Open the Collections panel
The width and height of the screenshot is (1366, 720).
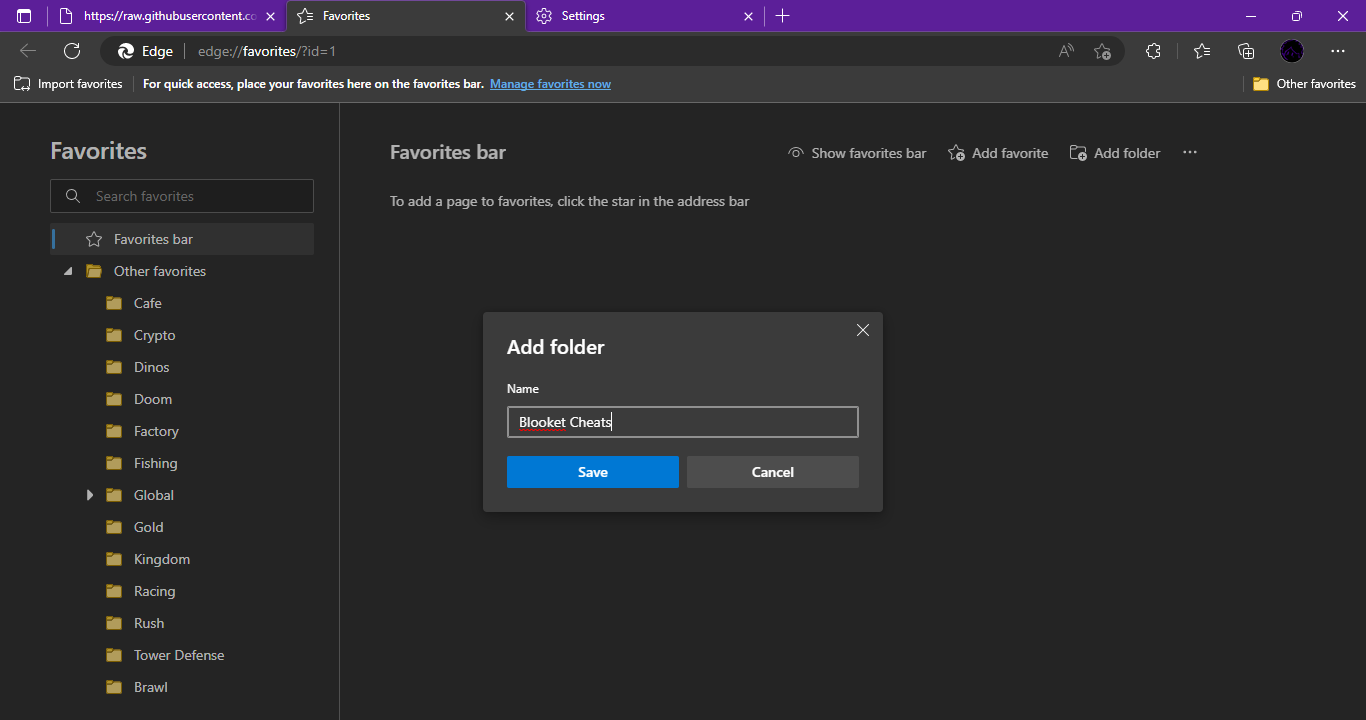click(1245, 50)
